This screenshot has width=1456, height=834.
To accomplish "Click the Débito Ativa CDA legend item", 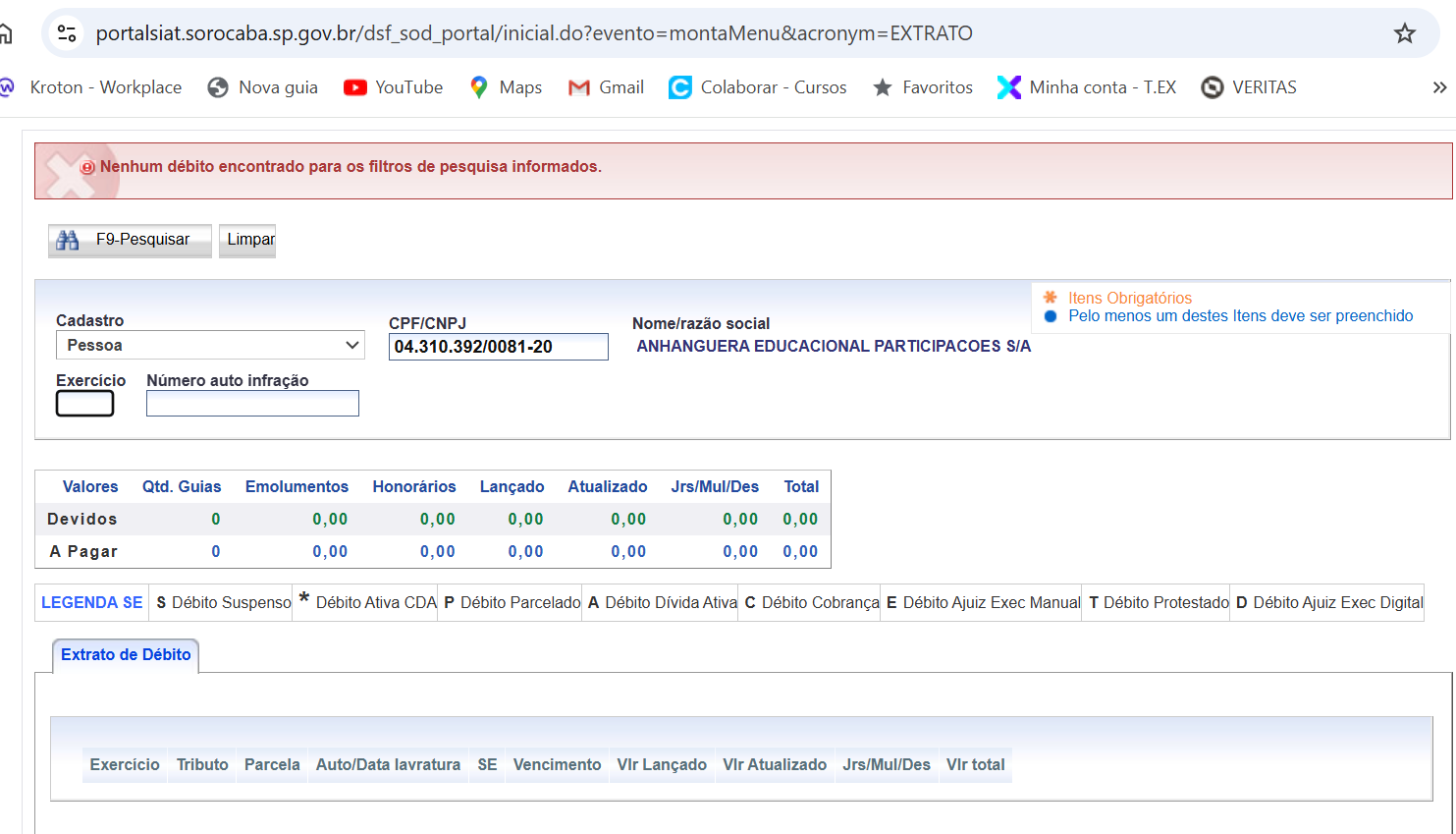I will pos(368,602).
